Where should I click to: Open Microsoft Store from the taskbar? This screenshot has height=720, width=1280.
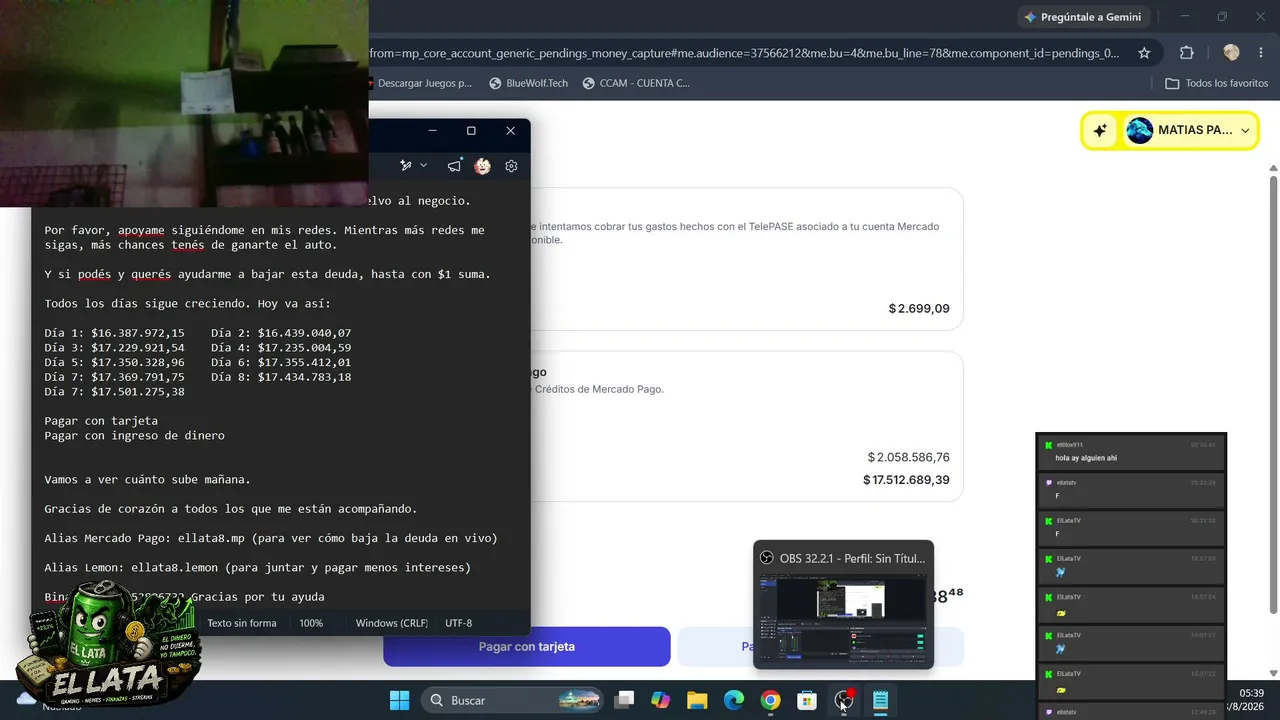pos(807,700)
